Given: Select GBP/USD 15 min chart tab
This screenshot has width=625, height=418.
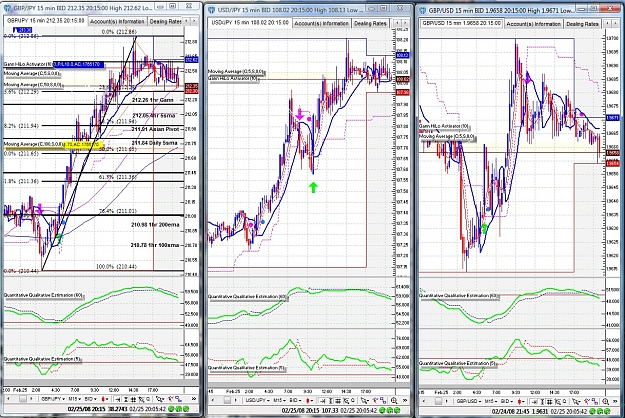Looking at the screenshot, I should coord(462,23).
